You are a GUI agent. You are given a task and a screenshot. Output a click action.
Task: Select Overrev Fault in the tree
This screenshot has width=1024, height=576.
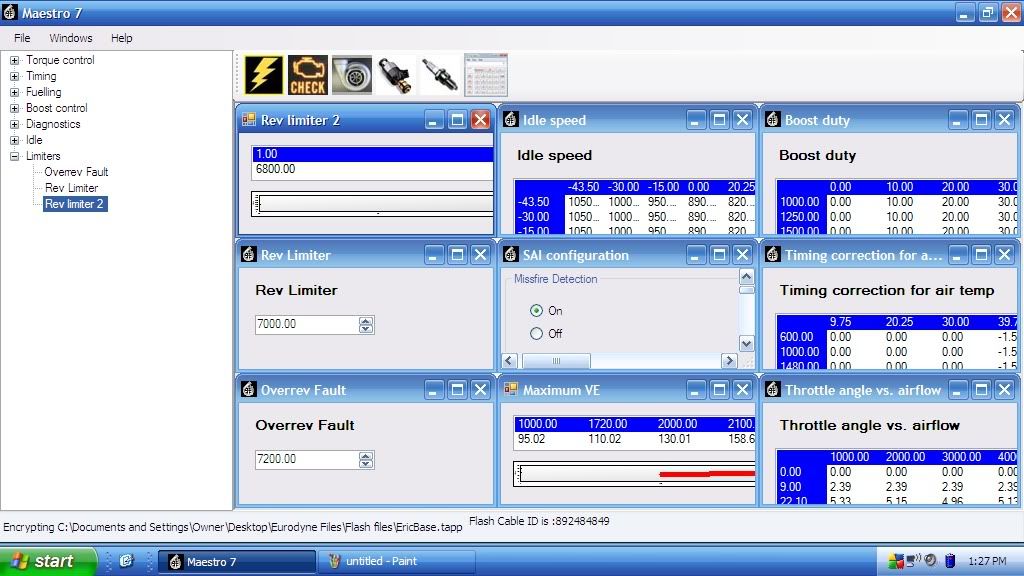[76, 172]
